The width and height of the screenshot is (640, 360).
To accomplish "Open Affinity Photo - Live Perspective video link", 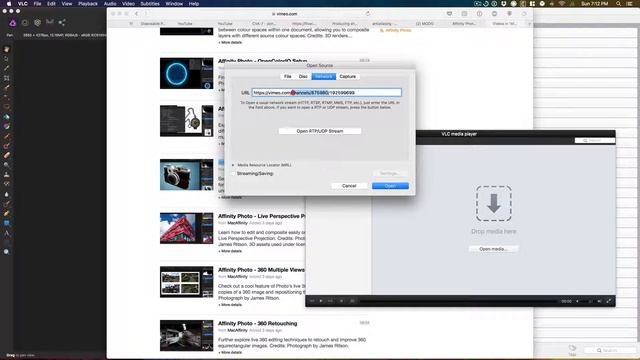I will click(x=261, y=216).
